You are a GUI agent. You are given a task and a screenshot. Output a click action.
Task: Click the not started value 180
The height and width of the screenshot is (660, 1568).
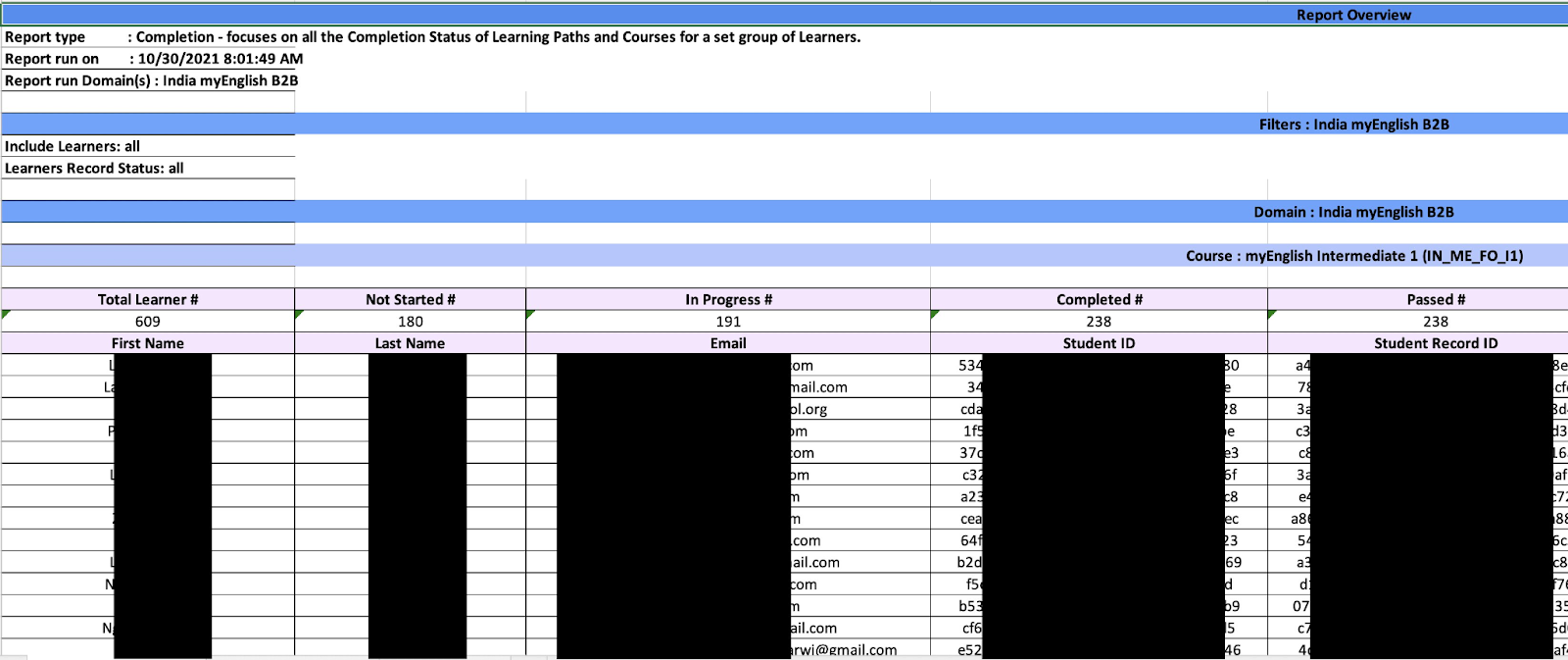point(410,321)
